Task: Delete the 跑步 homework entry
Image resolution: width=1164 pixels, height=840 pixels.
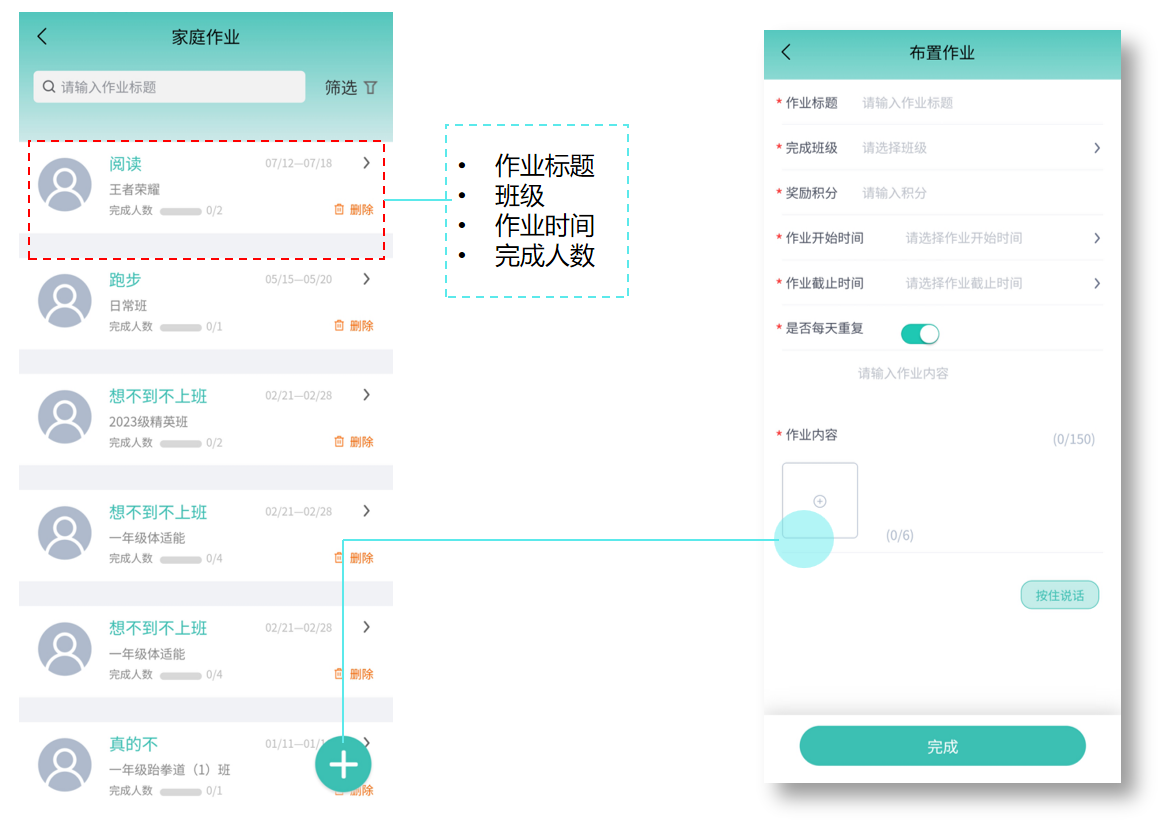Action: (x=353, y=326)
